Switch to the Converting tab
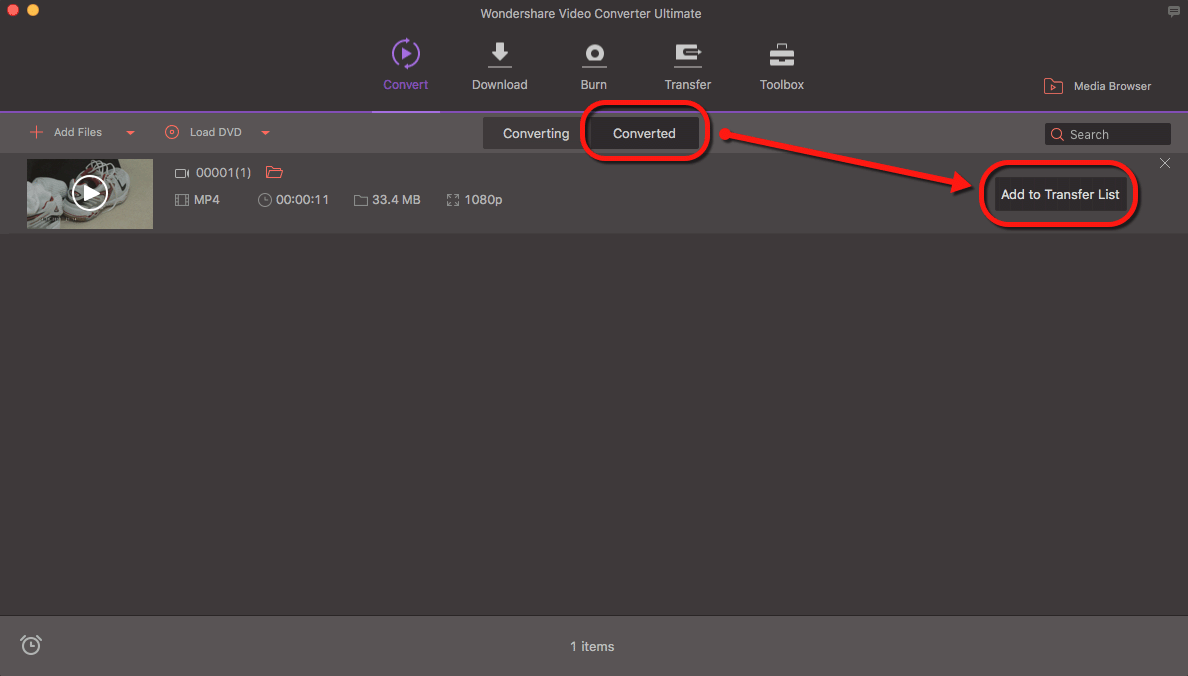Viewport: 1188px width, 676px height. coord(536,133)
